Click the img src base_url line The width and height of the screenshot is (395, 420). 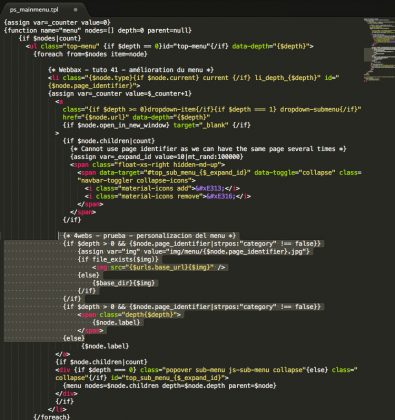[160, 267]
